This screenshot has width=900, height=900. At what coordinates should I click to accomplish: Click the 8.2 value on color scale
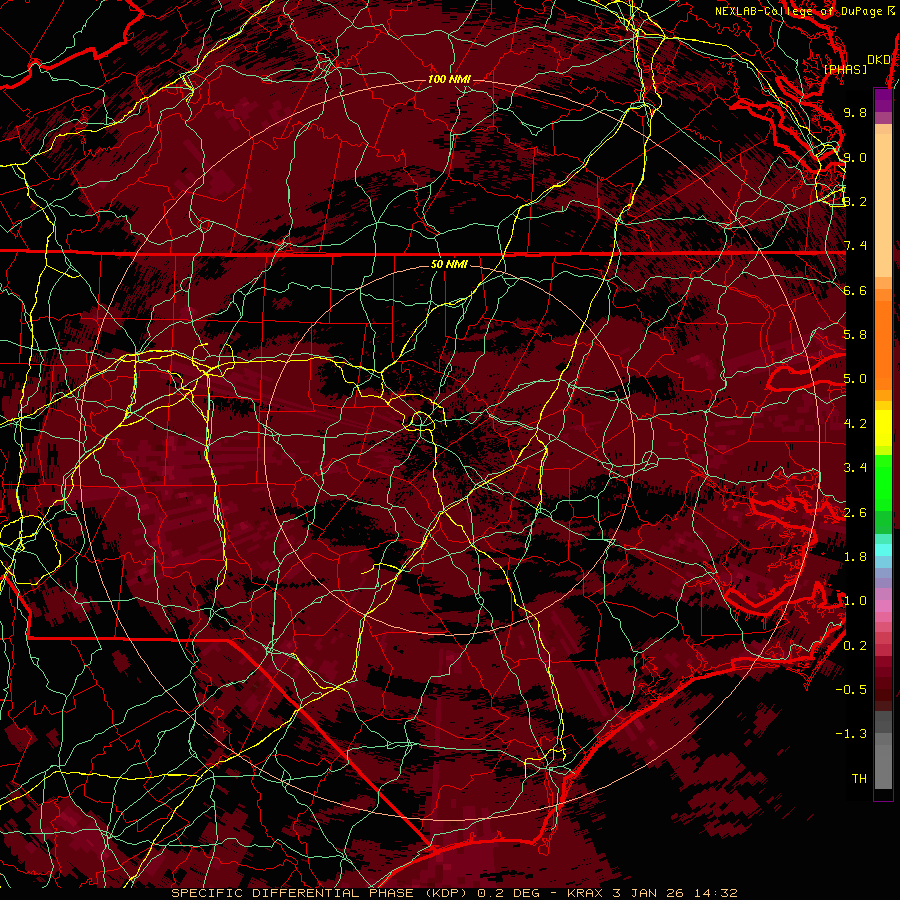click(855, 201)
